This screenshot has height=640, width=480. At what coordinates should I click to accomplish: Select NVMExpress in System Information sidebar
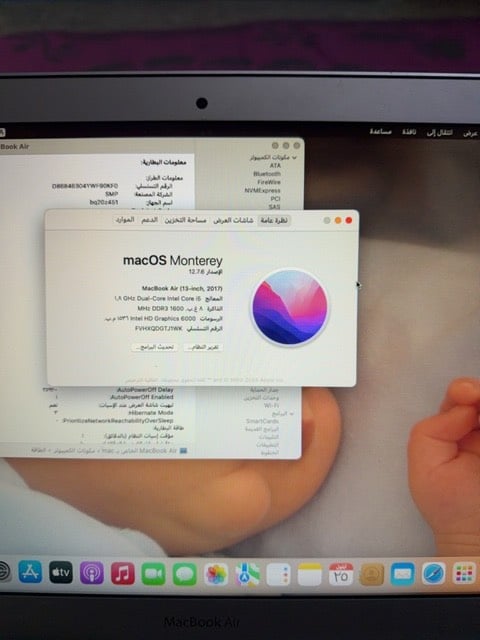tap(262, 191)
